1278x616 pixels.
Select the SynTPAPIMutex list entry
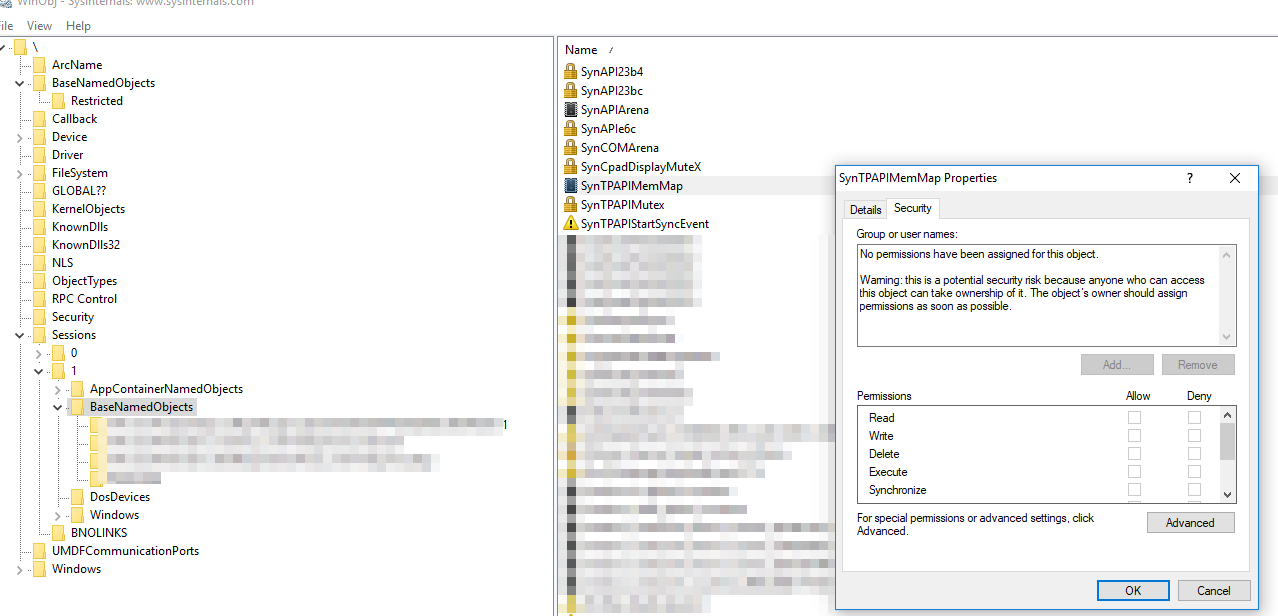click(x=622, y=205)
